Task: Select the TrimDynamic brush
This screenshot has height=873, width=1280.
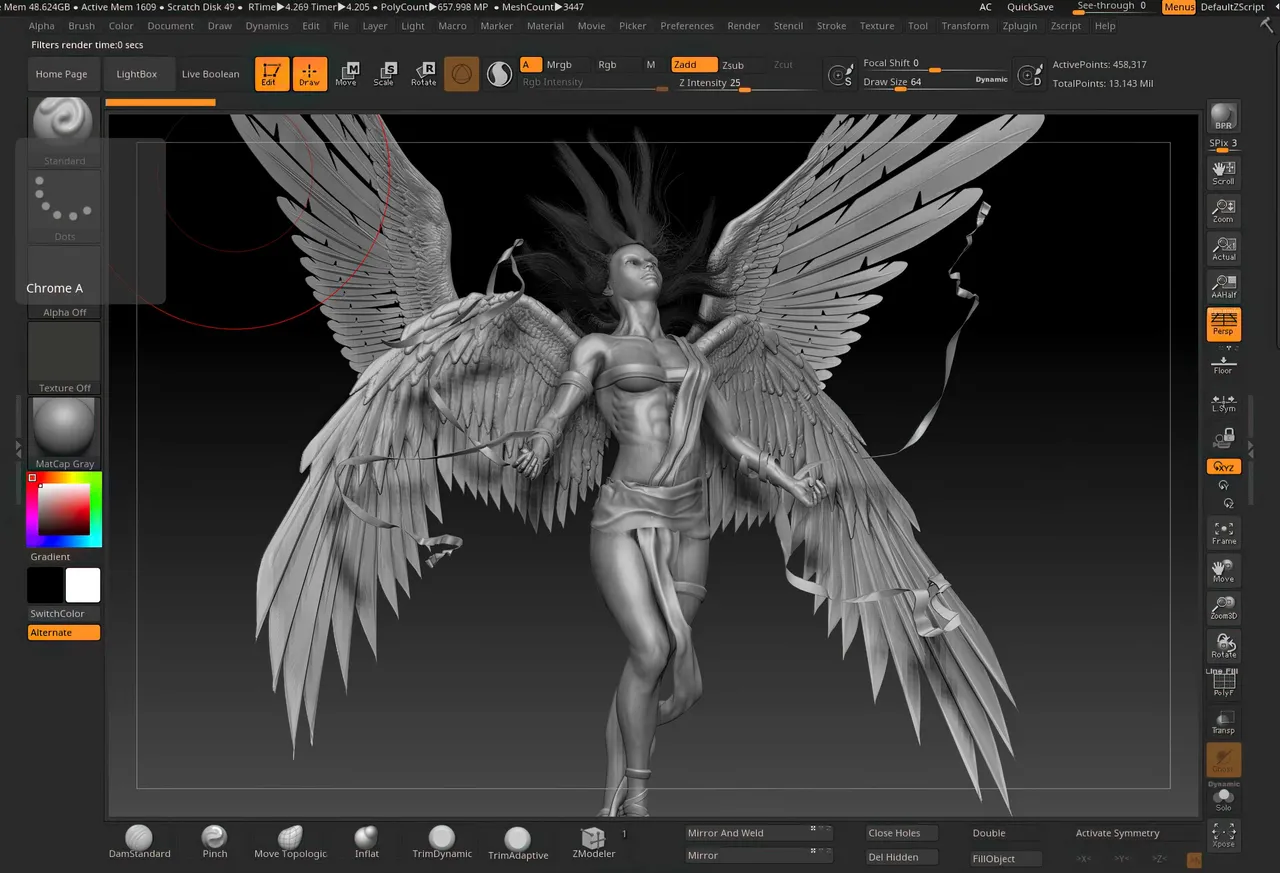Action: click(x=441, y=842)
